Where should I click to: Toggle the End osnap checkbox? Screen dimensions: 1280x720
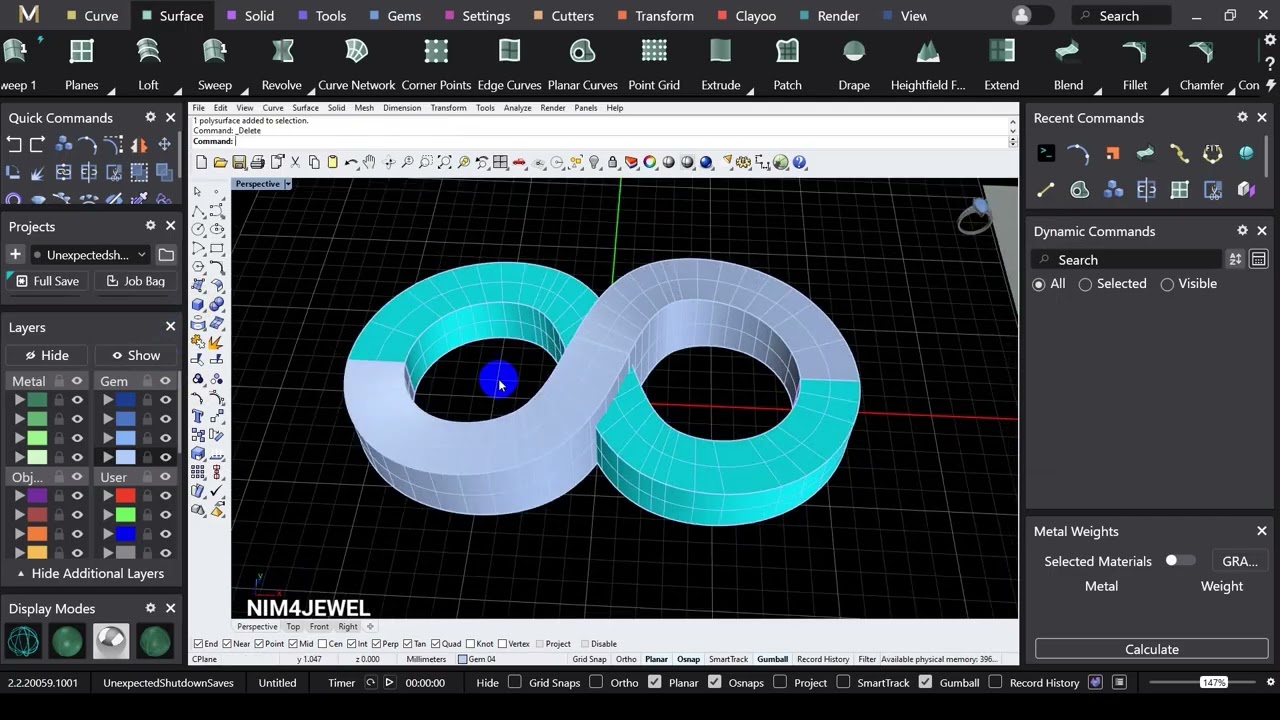coord(199,644)
